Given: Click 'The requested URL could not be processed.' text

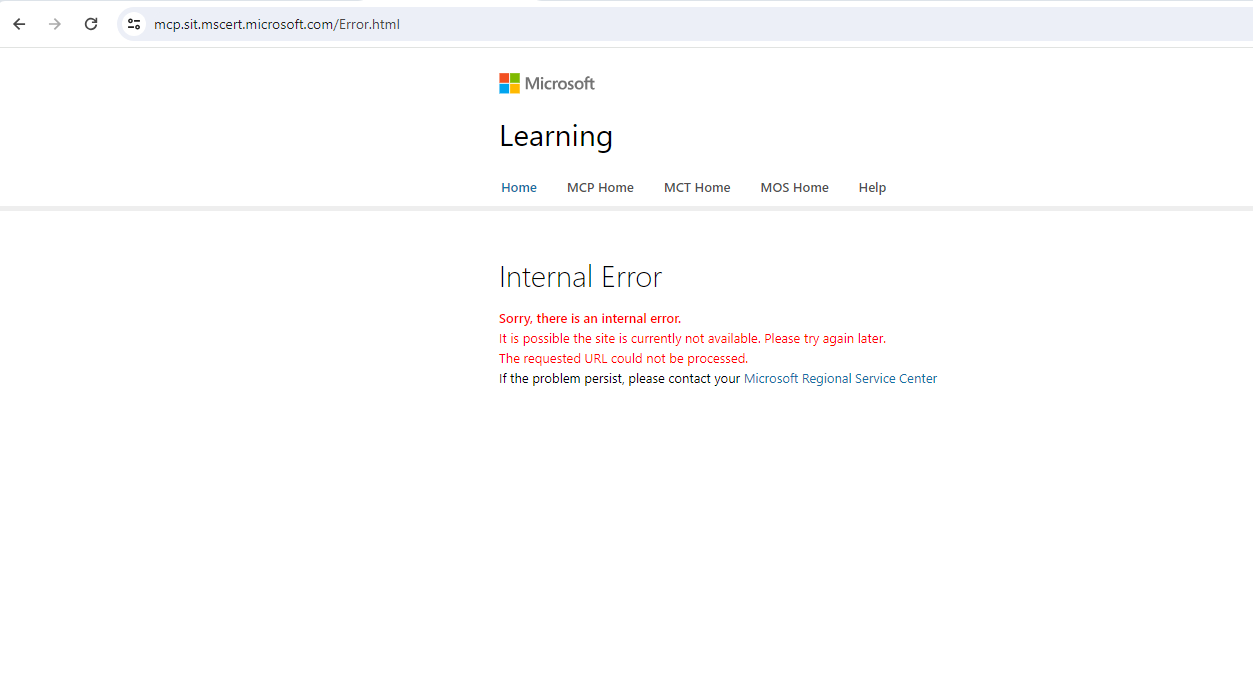Looking at the screenshot, I should click(x=623, y=359).
